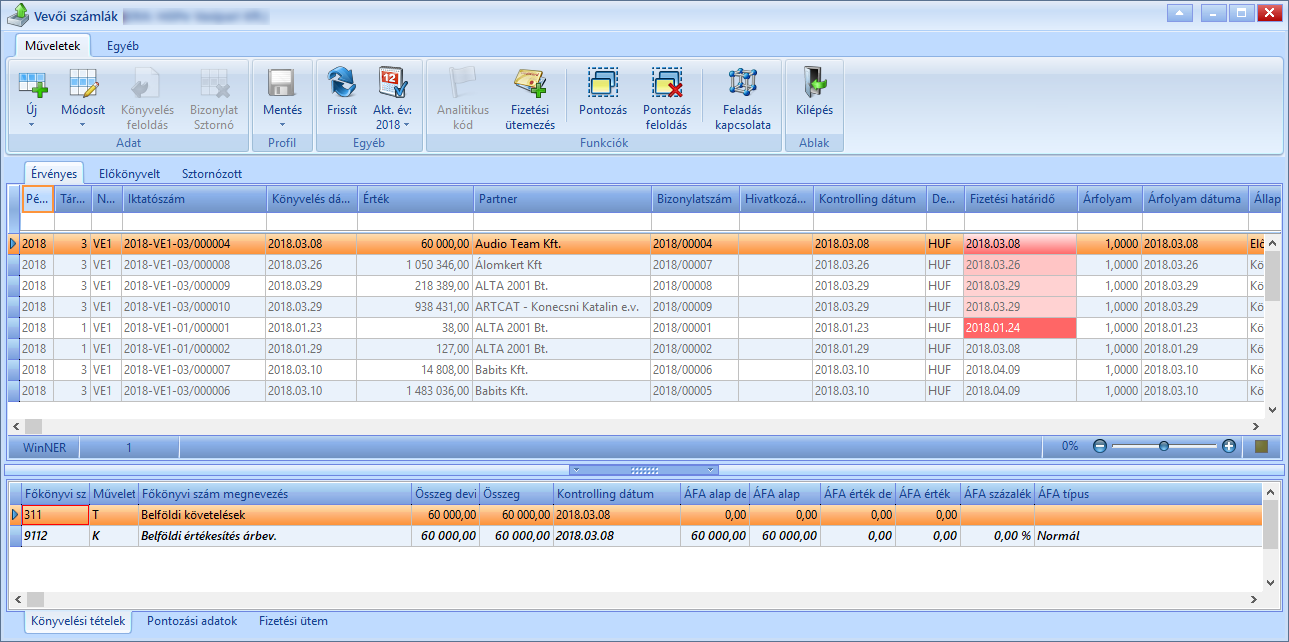Open dropdown arrow under Új button

point(30,125)
